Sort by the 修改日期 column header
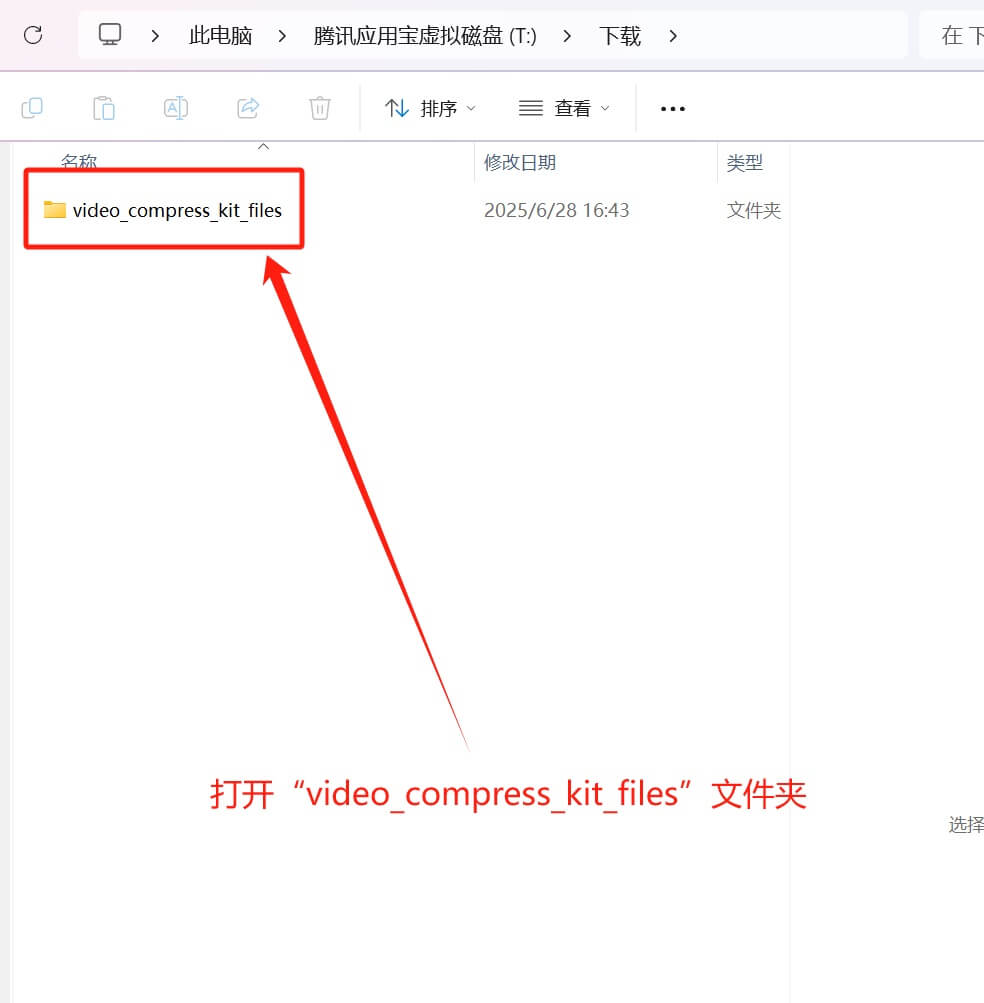984x1003 pixels. (520, 162)
